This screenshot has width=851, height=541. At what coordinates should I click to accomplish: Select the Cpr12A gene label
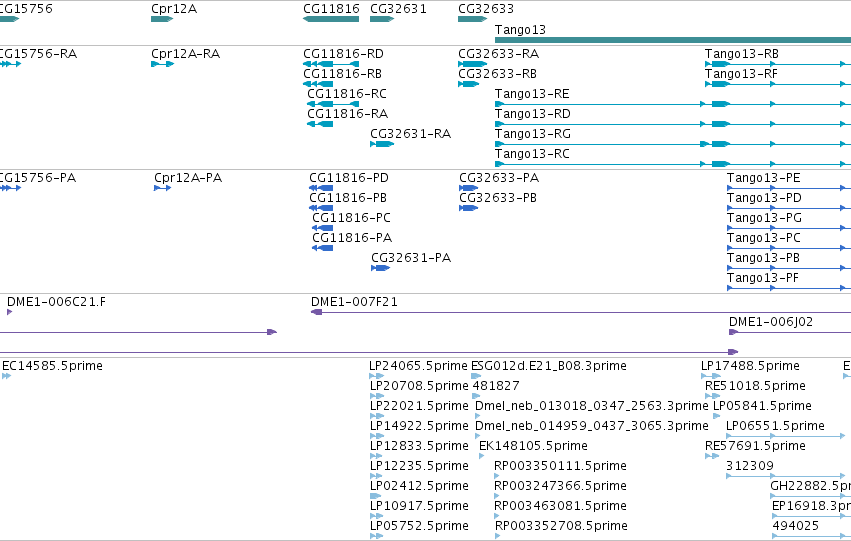coord(174,9)
